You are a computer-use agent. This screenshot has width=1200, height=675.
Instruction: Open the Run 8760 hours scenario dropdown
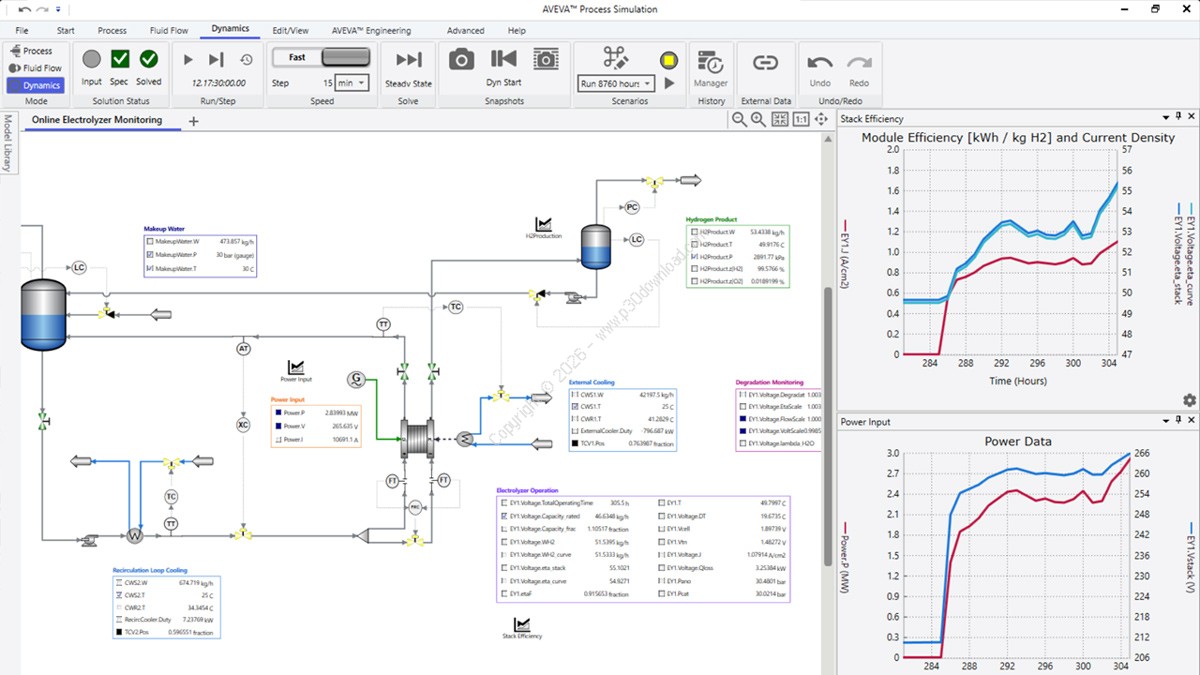click(x=617, y=84)
